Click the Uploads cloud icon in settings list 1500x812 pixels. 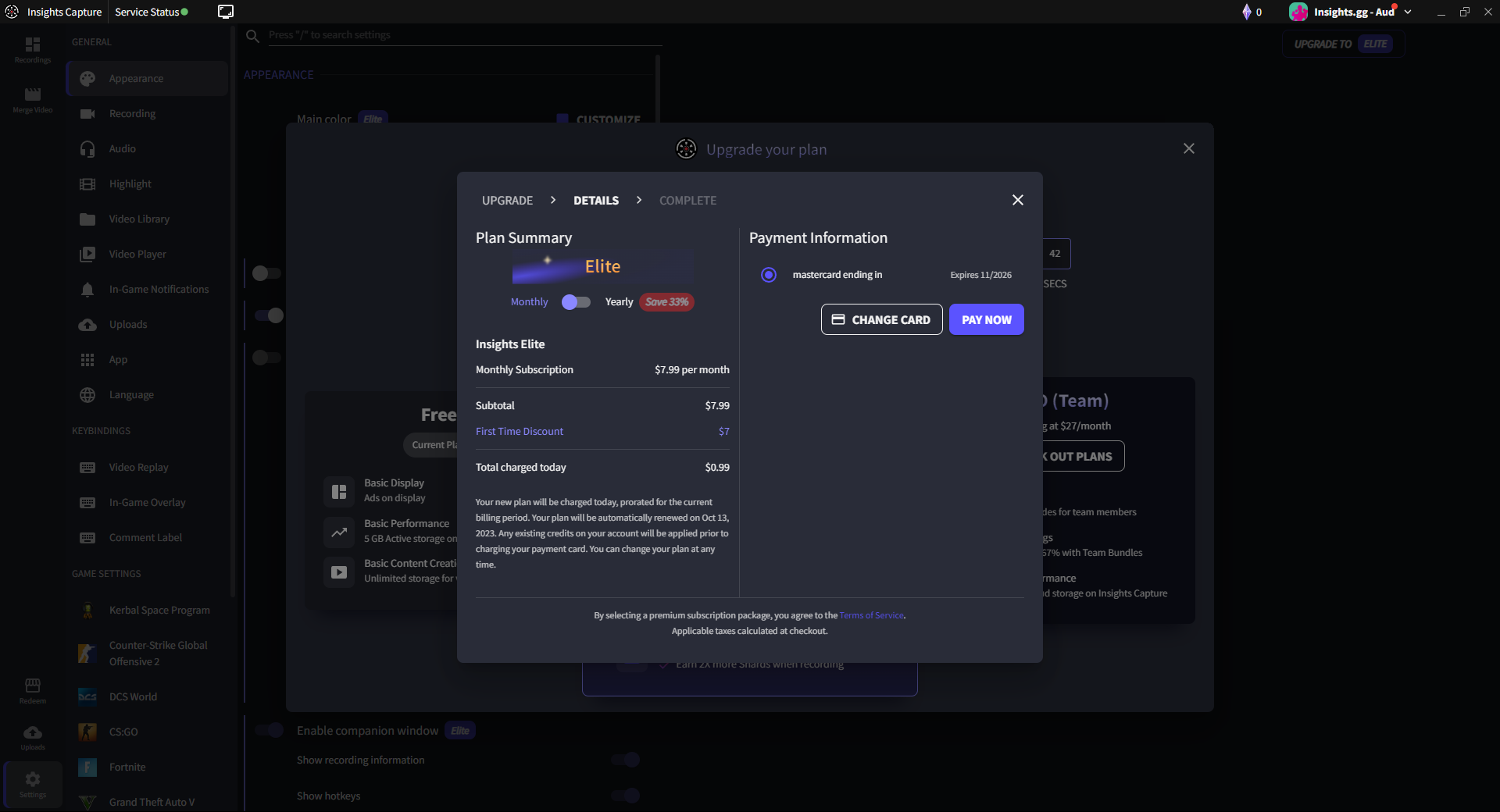87,325
